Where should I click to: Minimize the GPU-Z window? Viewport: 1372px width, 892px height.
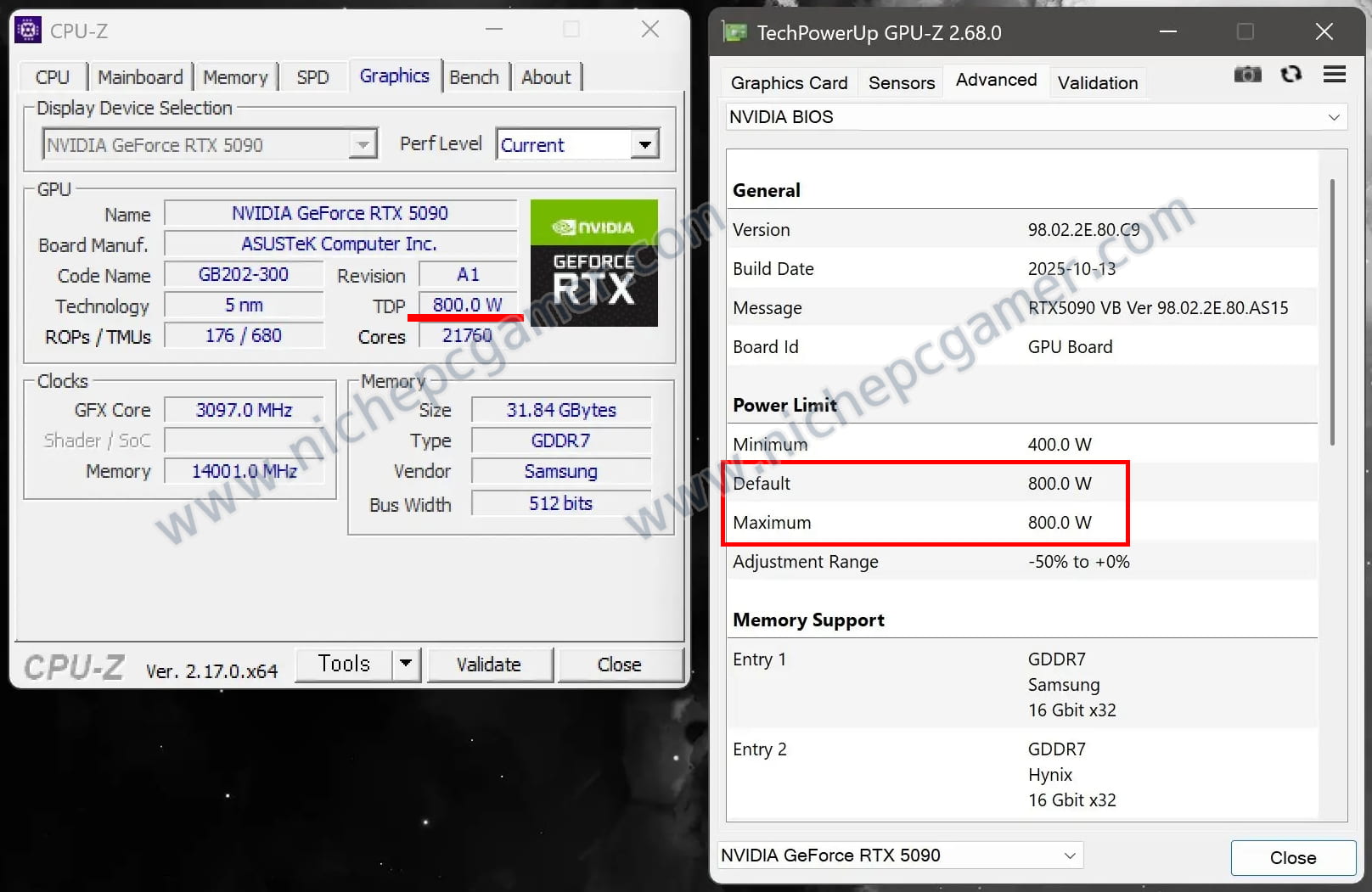click(1167, 32)
